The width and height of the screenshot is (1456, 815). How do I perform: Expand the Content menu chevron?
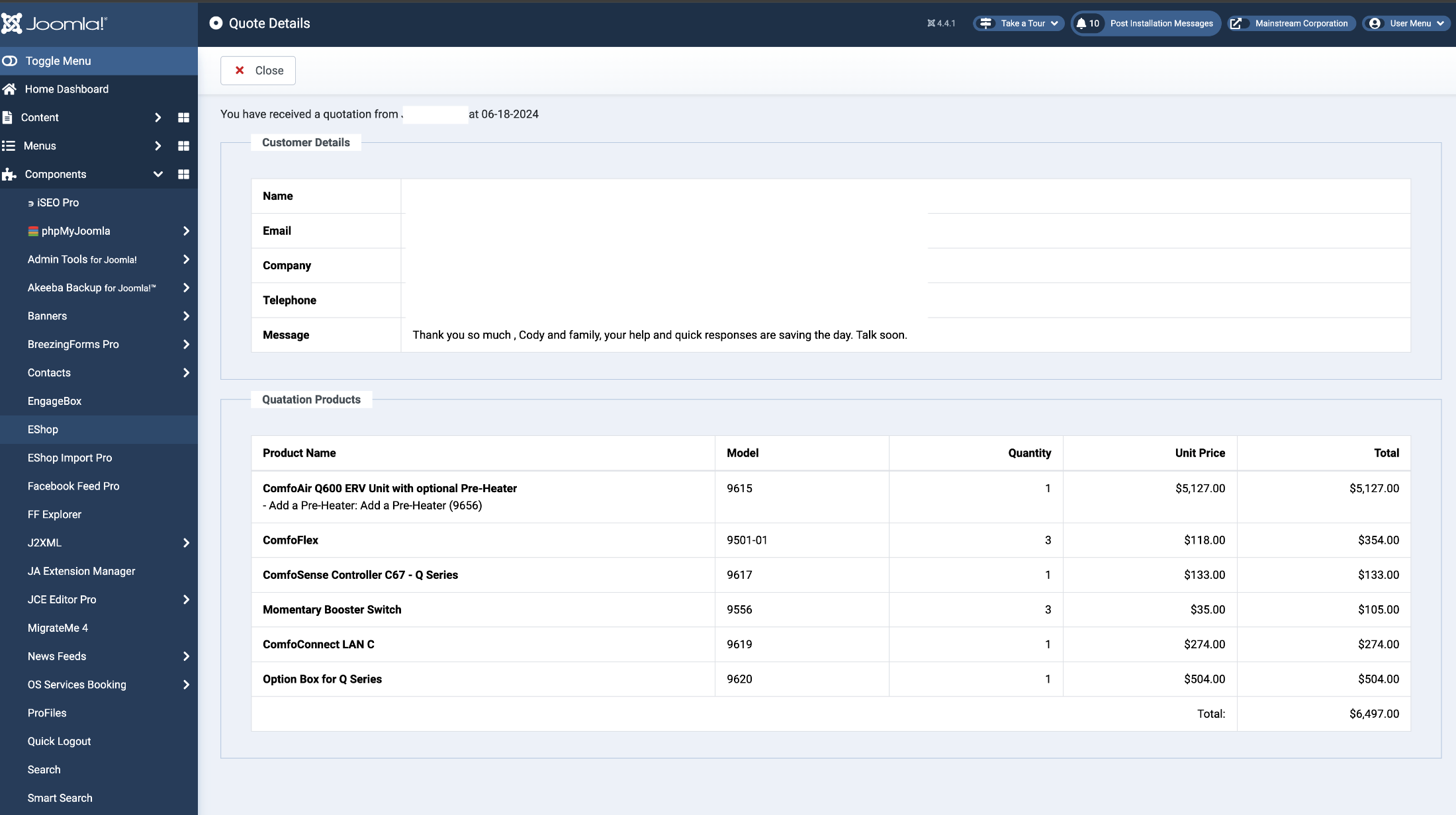(158, 118)
